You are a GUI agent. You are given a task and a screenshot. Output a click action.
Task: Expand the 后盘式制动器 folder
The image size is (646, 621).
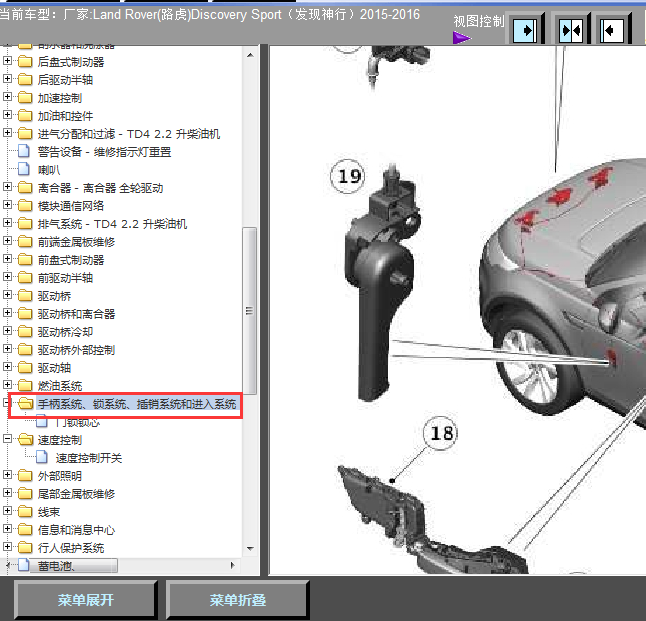tap(7, 61)
